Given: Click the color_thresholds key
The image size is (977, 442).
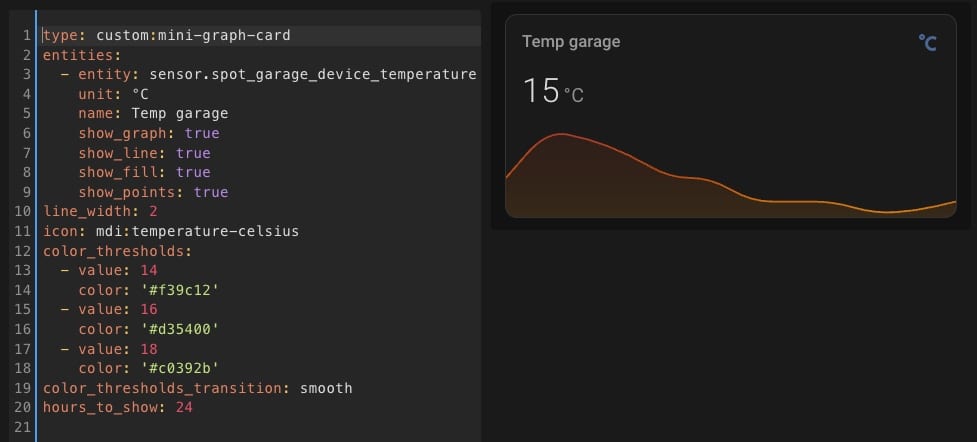Looking at the screenshot, I should click(x=113, y=251).
